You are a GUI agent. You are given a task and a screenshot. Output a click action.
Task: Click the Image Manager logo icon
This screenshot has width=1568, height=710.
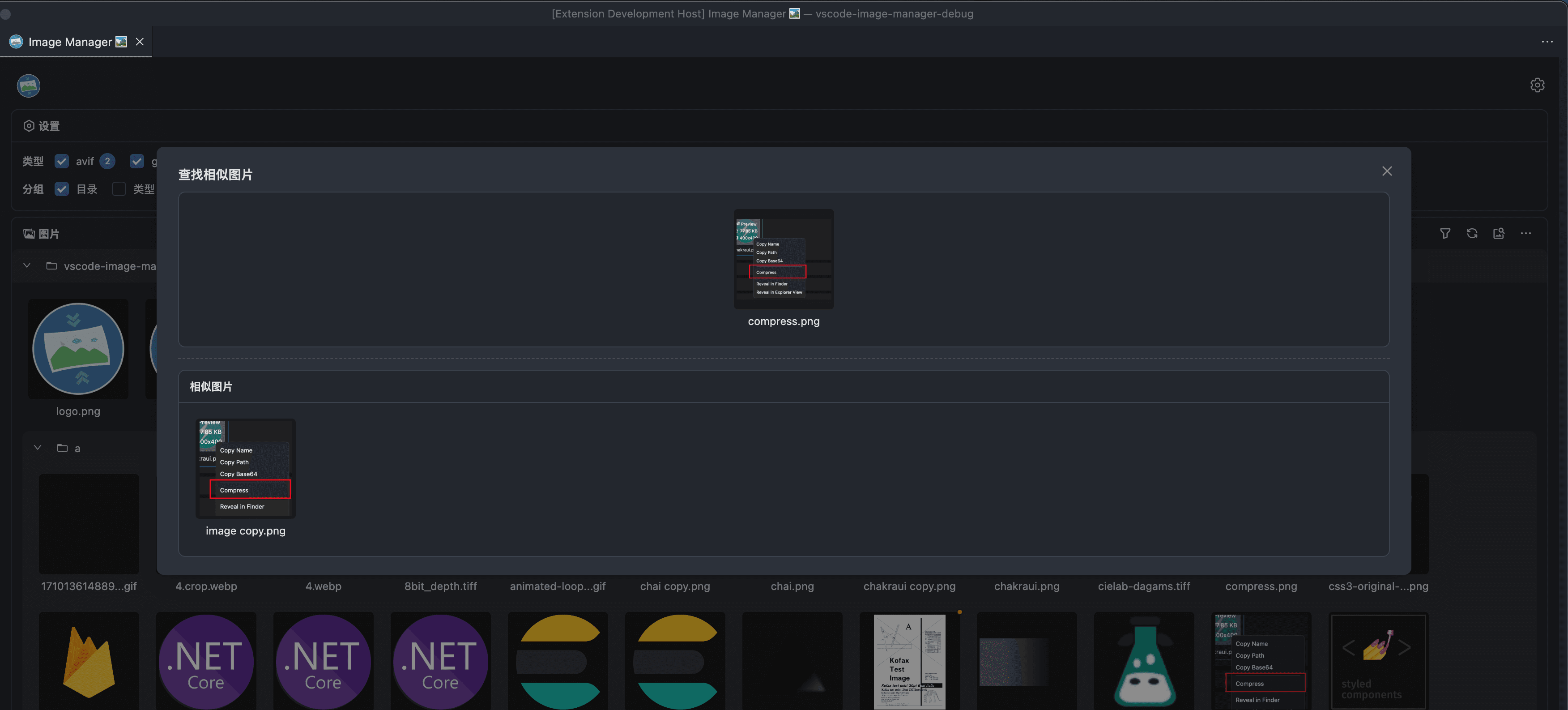tap(29, 85)
